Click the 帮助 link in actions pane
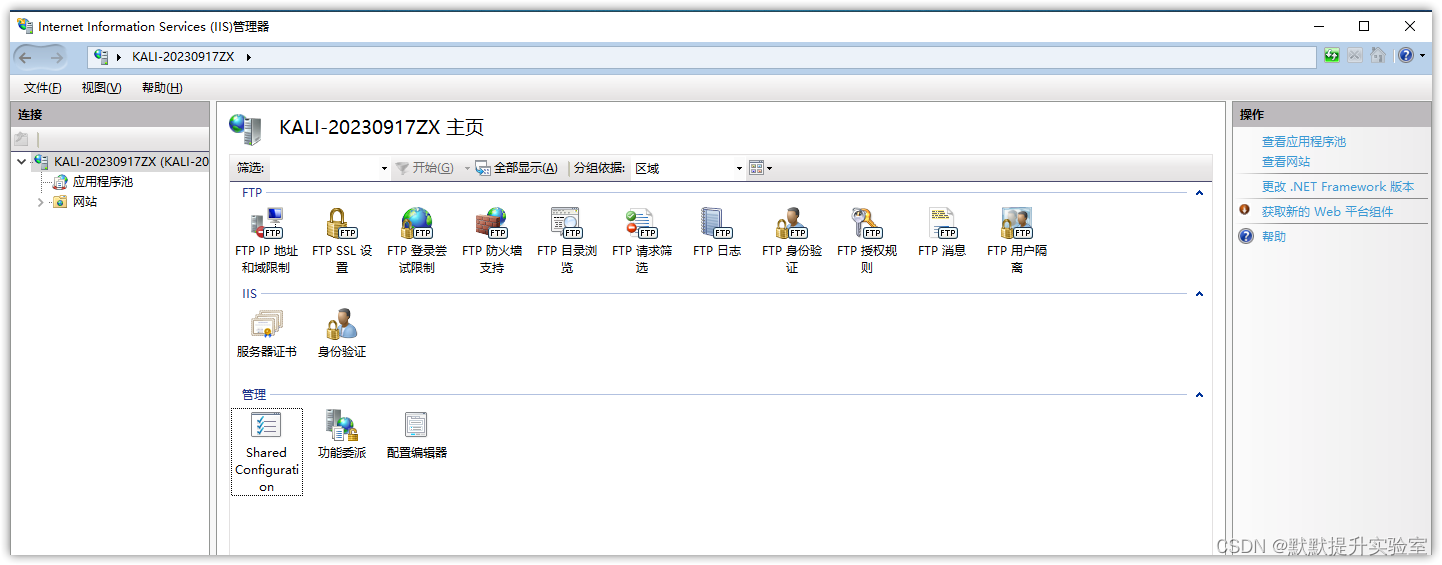The width and height of the screenshot is (1442, 565). tap(1274, 237)
